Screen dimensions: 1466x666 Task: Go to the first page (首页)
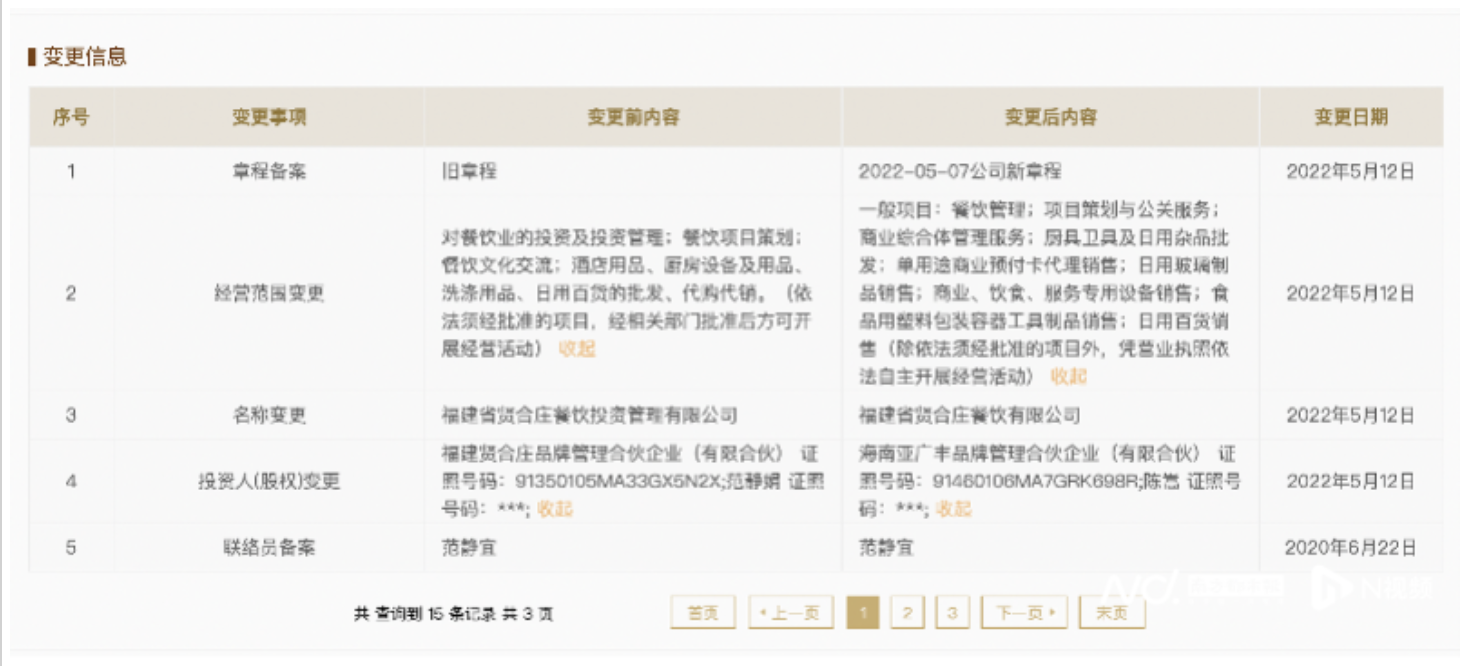pyautogui.click(x=702, y=613)
